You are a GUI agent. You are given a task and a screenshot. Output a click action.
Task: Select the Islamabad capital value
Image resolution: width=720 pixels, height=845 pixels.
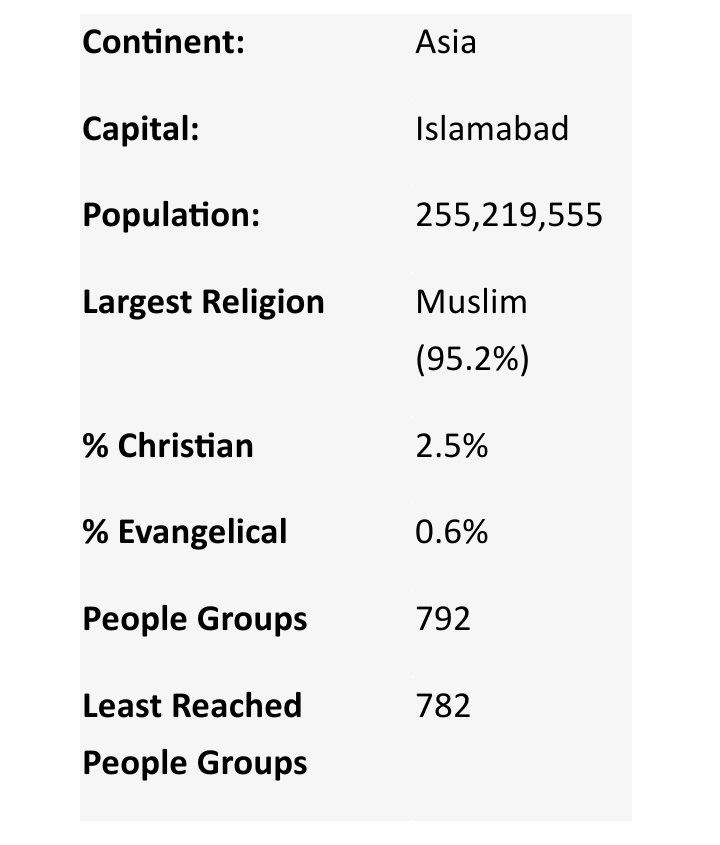492,129
